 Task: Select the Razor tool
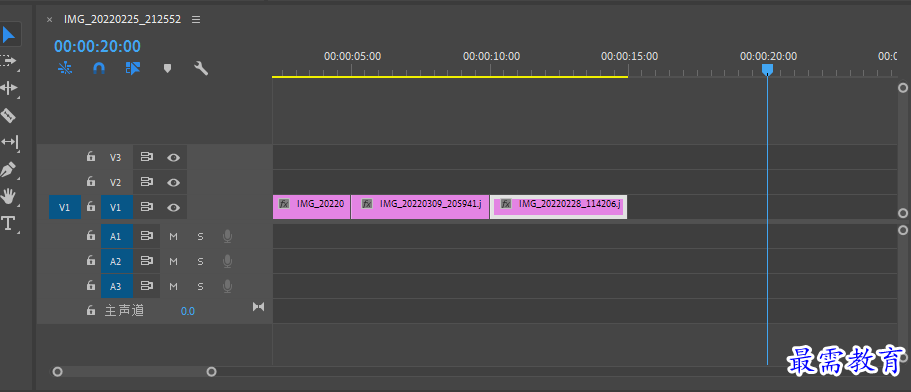[8, 115]
